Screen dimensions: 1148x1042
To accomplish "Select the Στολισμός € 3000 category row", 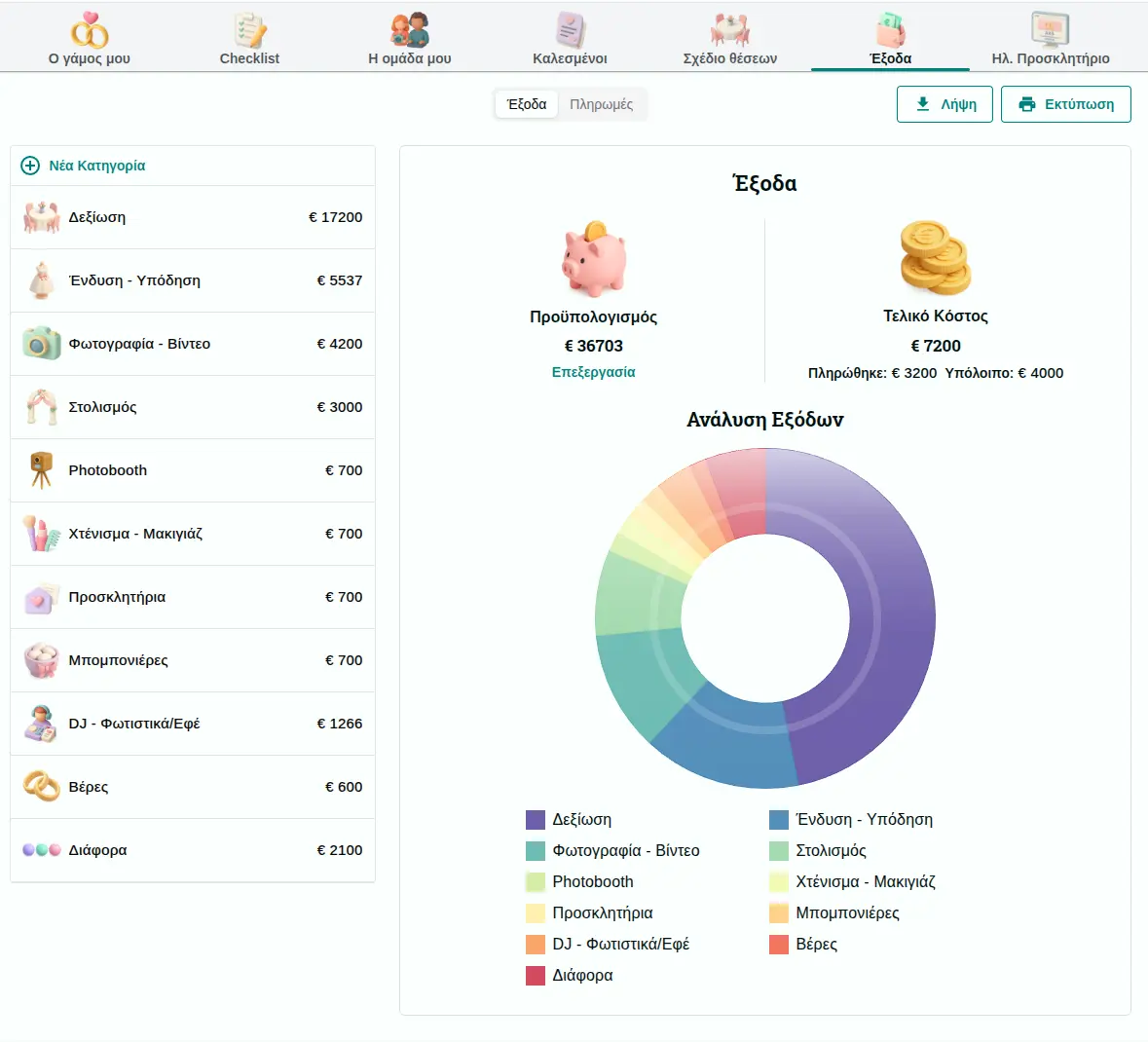I will [193, 407].
